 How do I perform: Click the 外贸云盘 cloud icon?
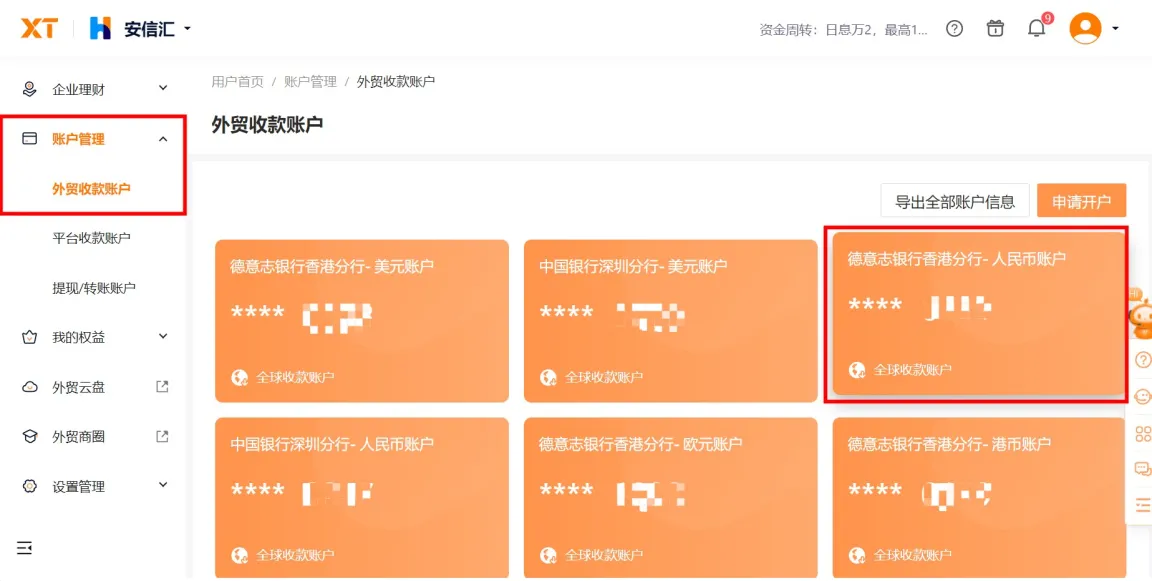pyautogui.click(x=29, y=387)
